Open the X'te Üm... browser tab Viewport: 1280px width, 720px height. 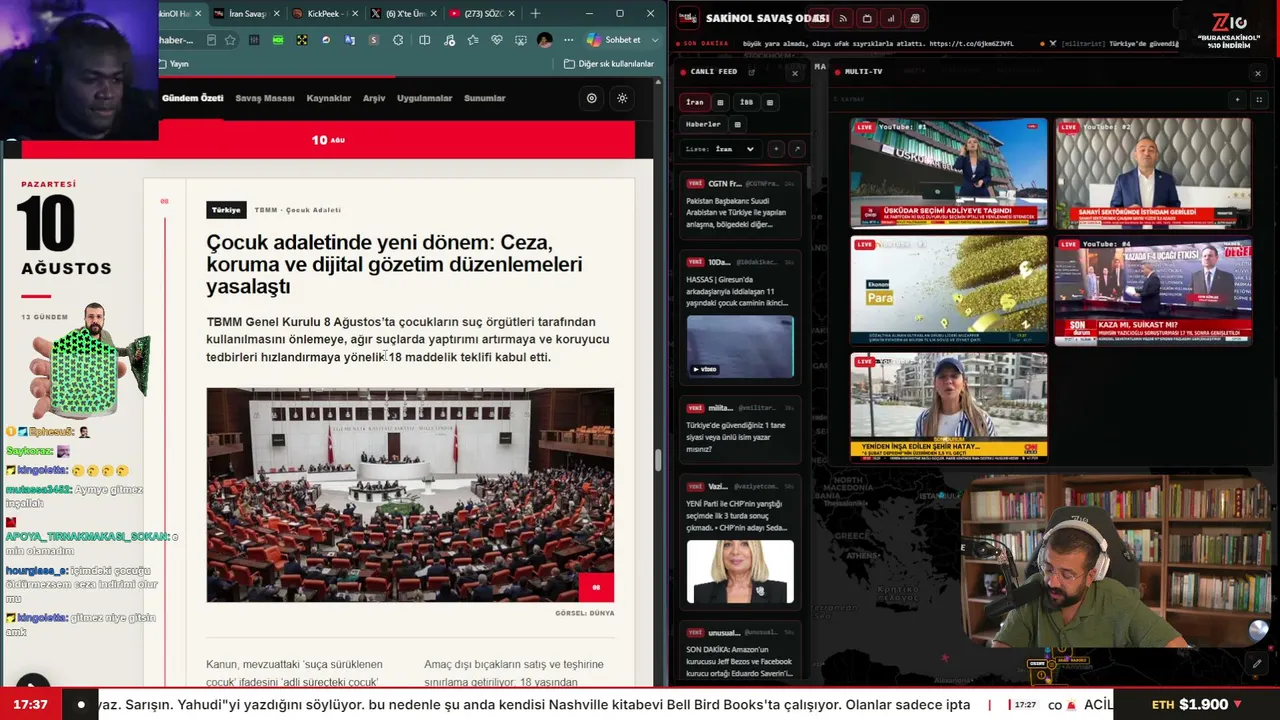click(402, 14)
